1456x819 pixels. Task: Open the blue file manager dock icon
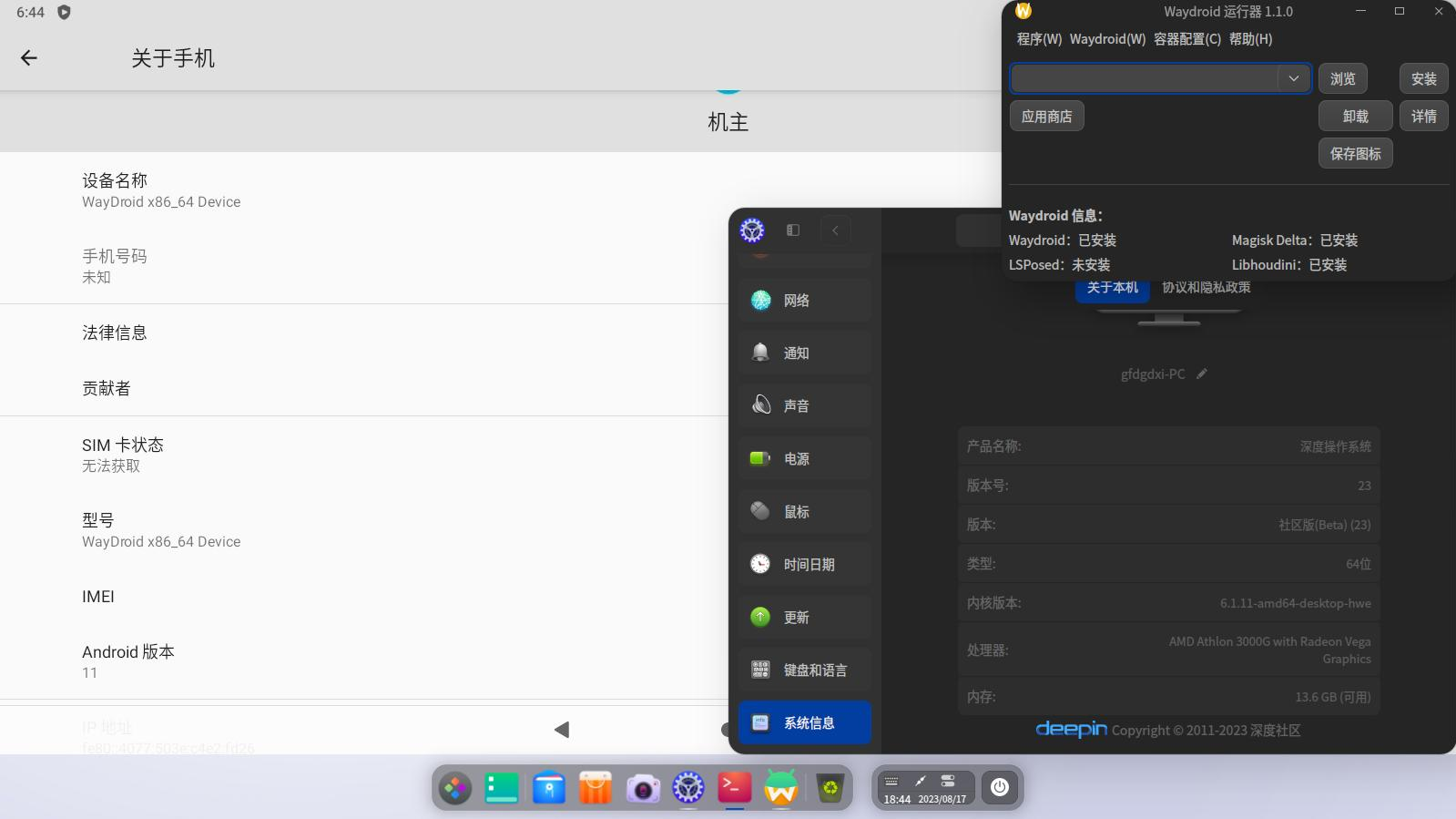coord(549,788)
